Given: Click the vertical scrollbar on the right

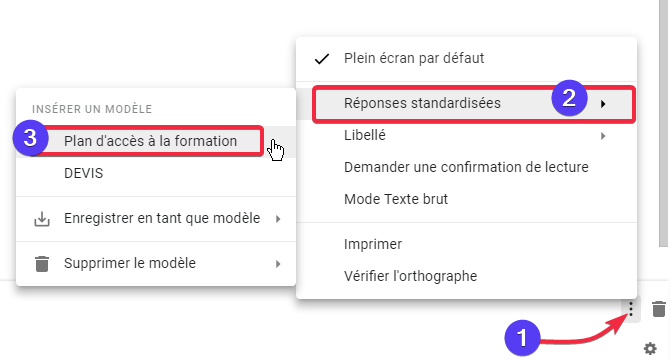Looking at the screenshot, I should pyautogui.click(x=663, y=123).
